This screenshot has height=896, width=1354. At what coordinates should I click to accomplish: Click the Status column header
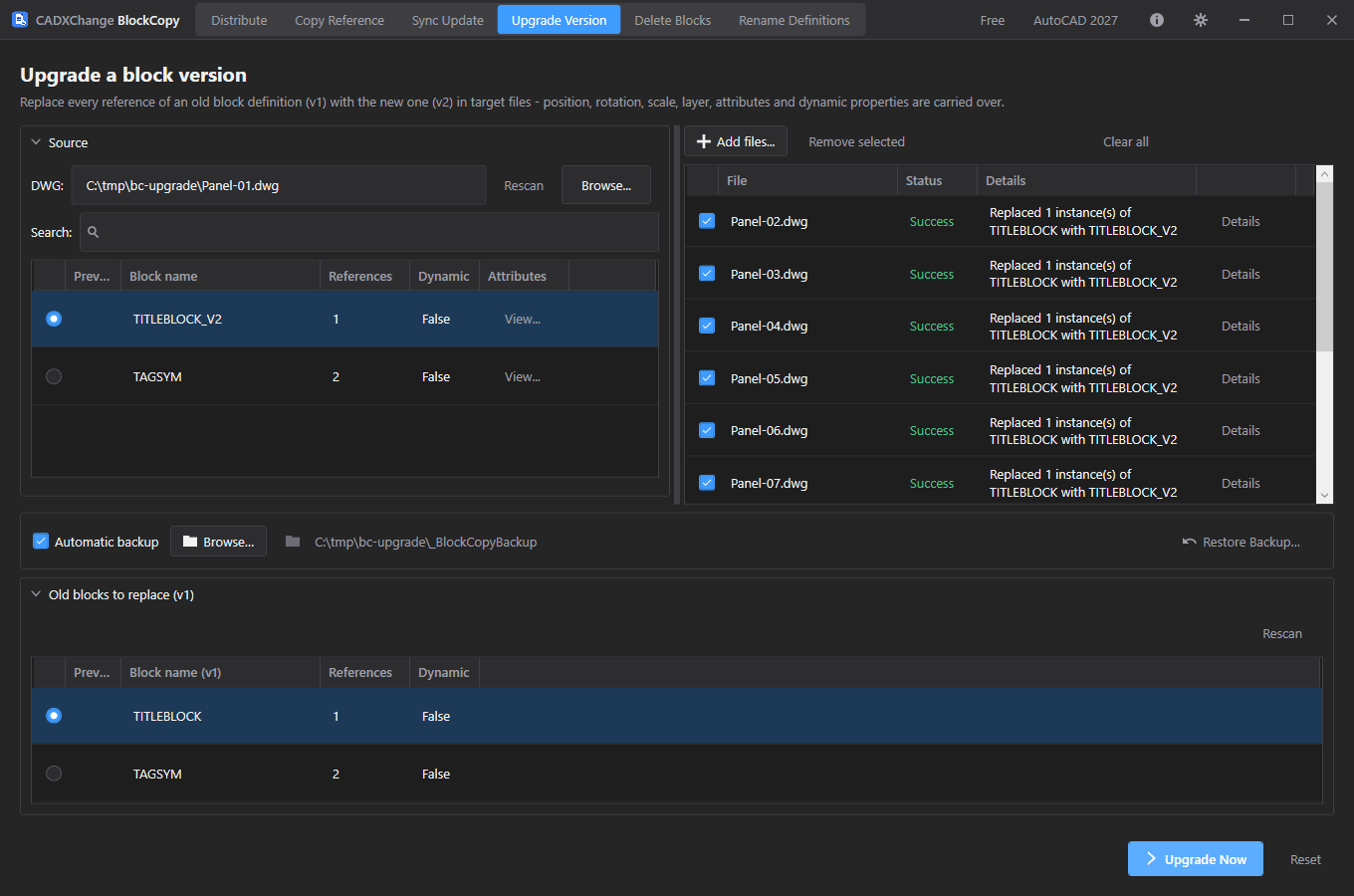937,180
